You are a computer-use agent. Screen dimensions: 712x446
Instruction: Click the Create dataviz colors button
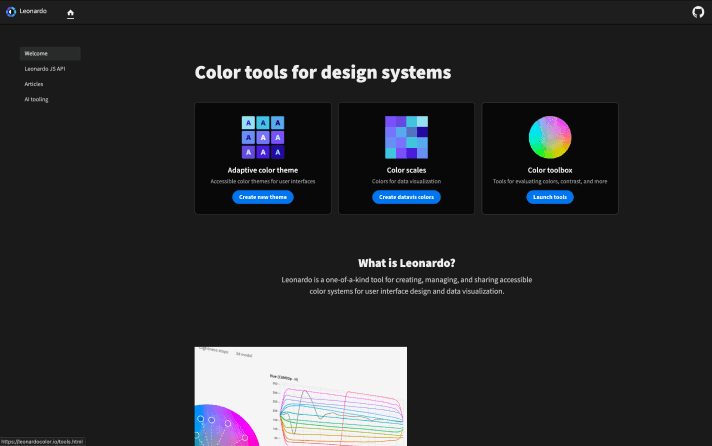(x=406, y=197)
